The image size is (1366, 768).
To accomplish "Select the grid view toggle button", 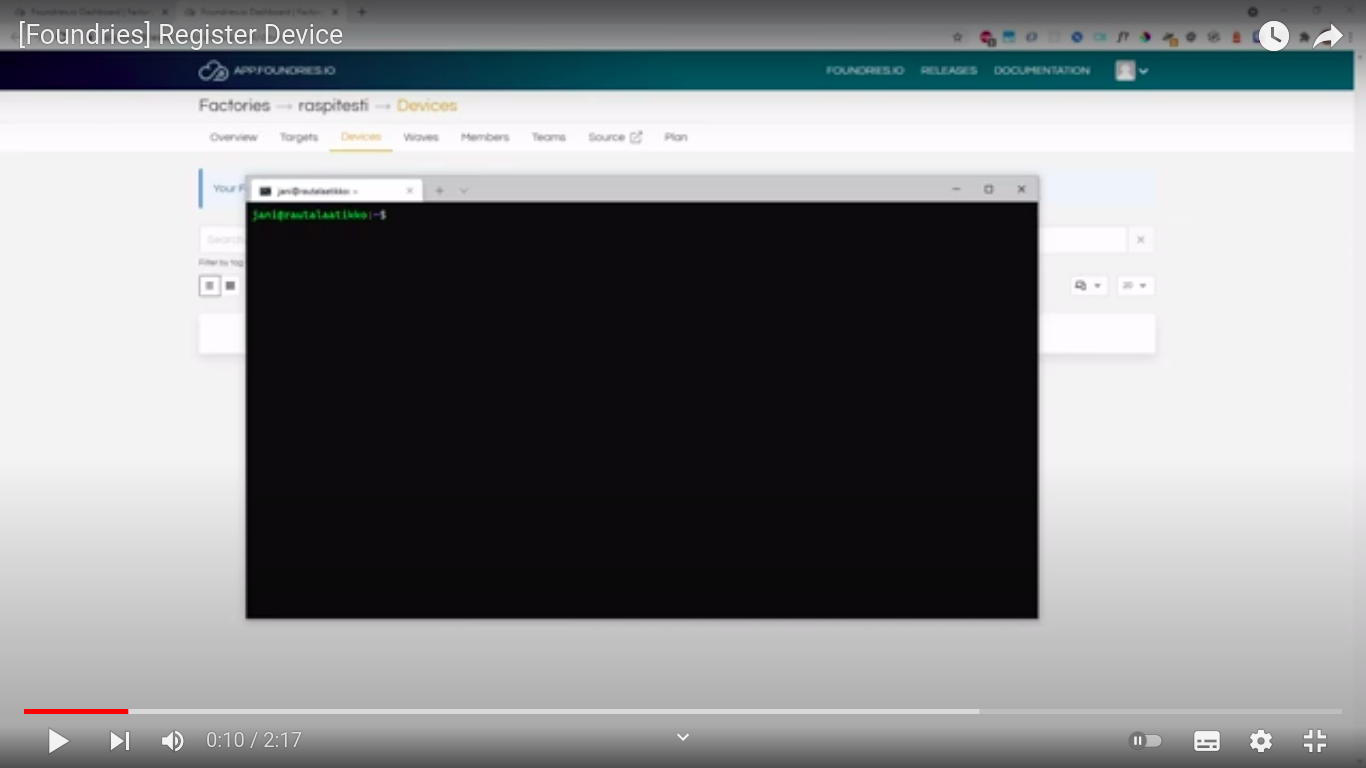I will coord(230,286).
